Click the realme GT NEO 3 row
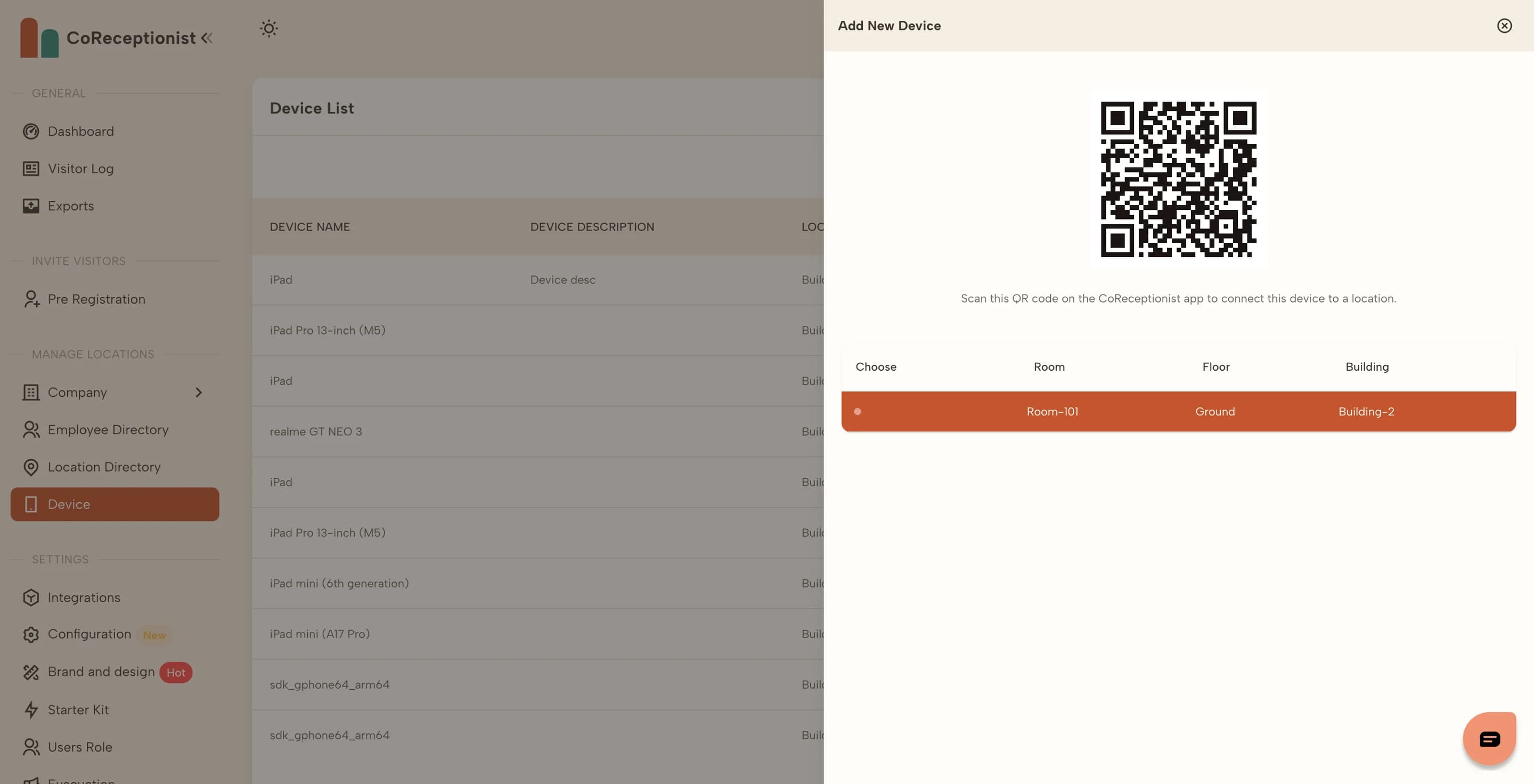 [538, 431]
